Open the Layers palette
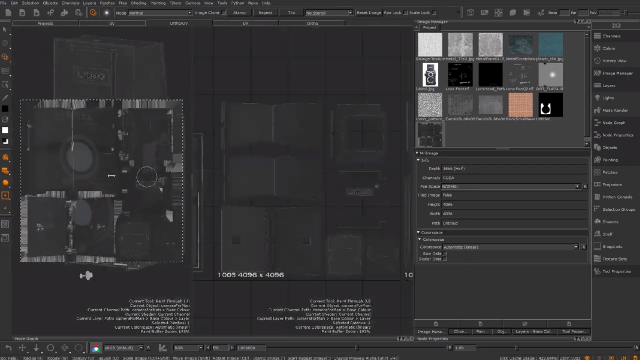Screen dimensions: 640x360 [x=614, y=85]
